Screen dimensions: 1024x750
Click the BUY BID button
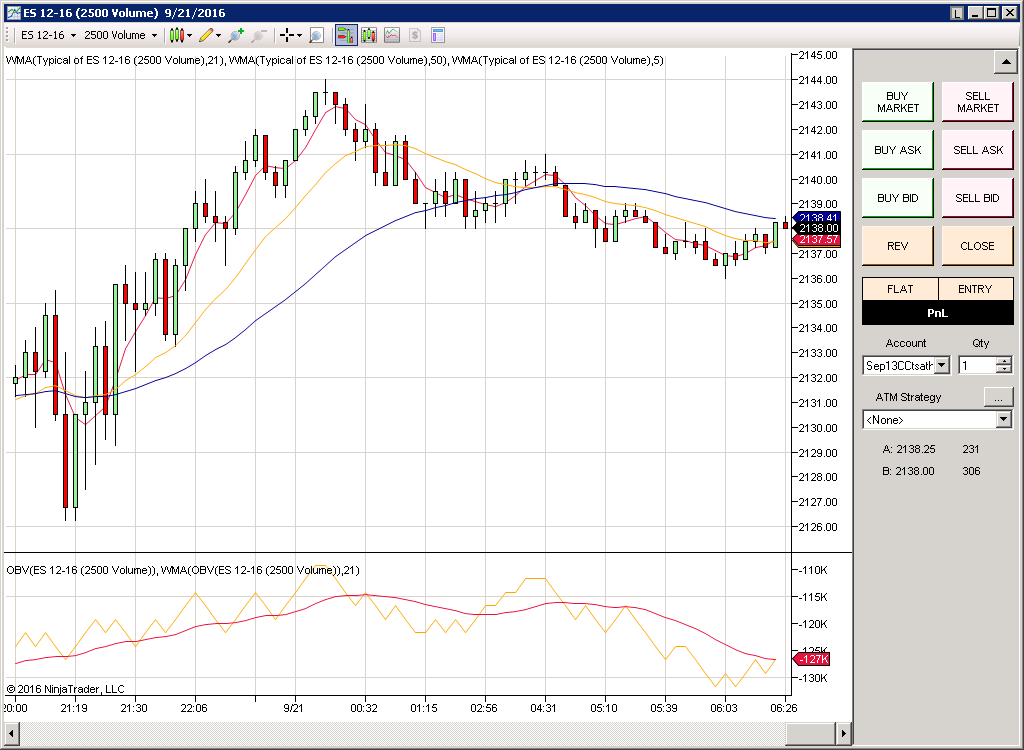[x=897, y=198]
